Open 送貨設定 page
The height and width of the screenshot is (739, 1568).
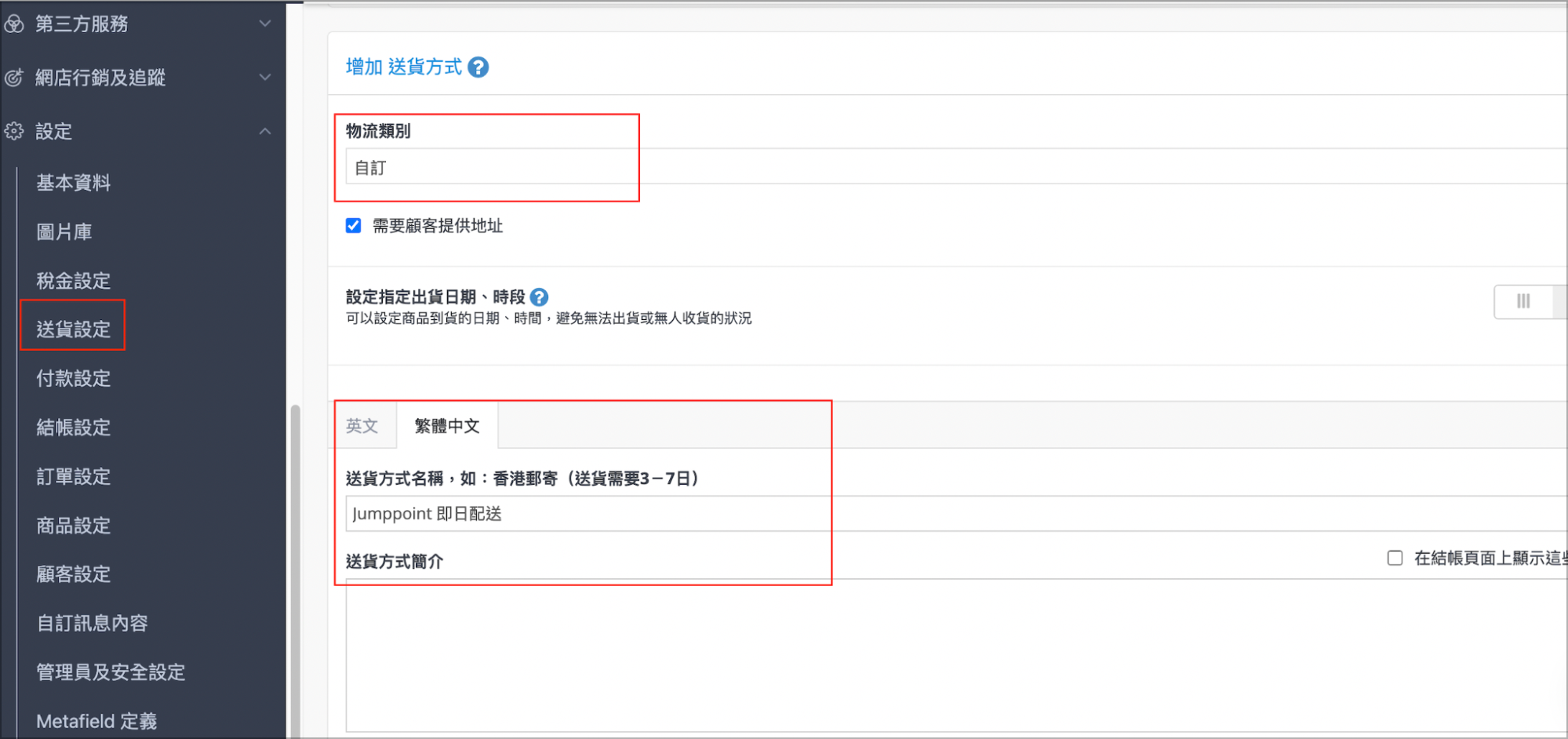[x=74, y=329]
